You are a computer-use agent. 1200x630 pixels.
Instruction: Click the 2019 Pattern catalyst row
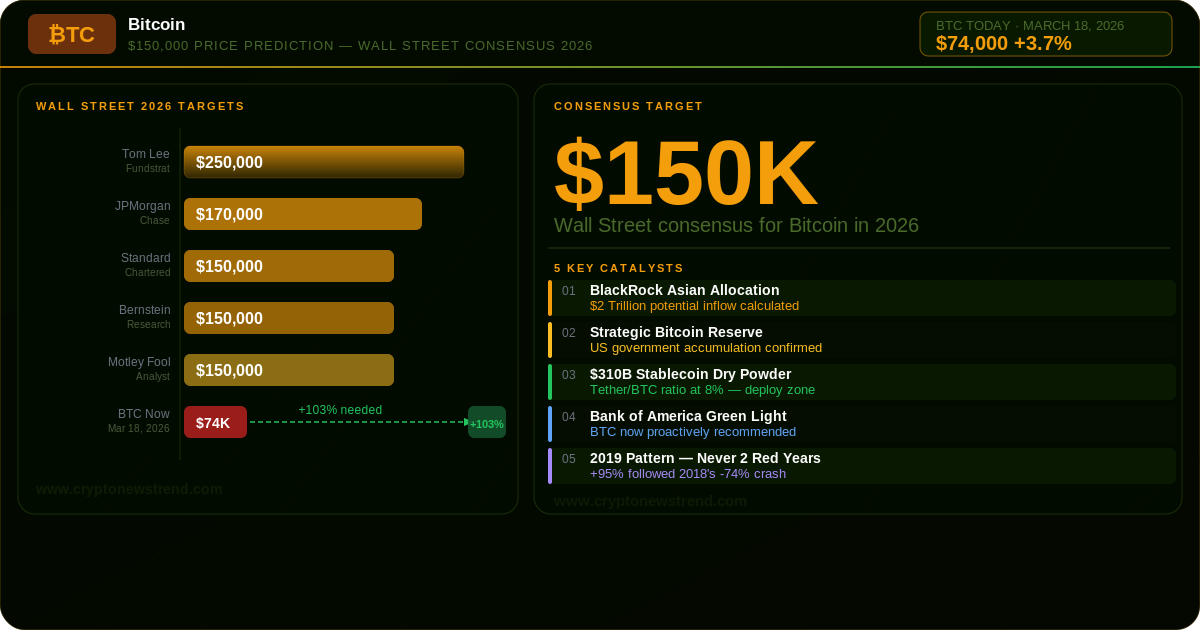point(861,466)
